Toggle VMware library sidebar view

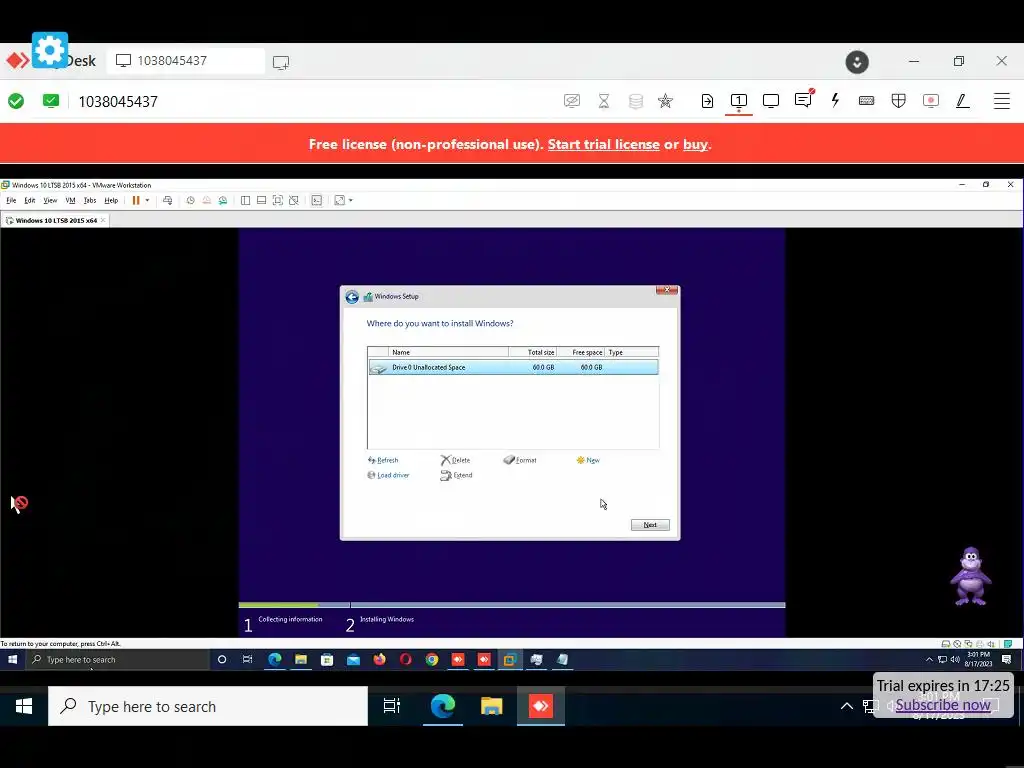[246, 200]
